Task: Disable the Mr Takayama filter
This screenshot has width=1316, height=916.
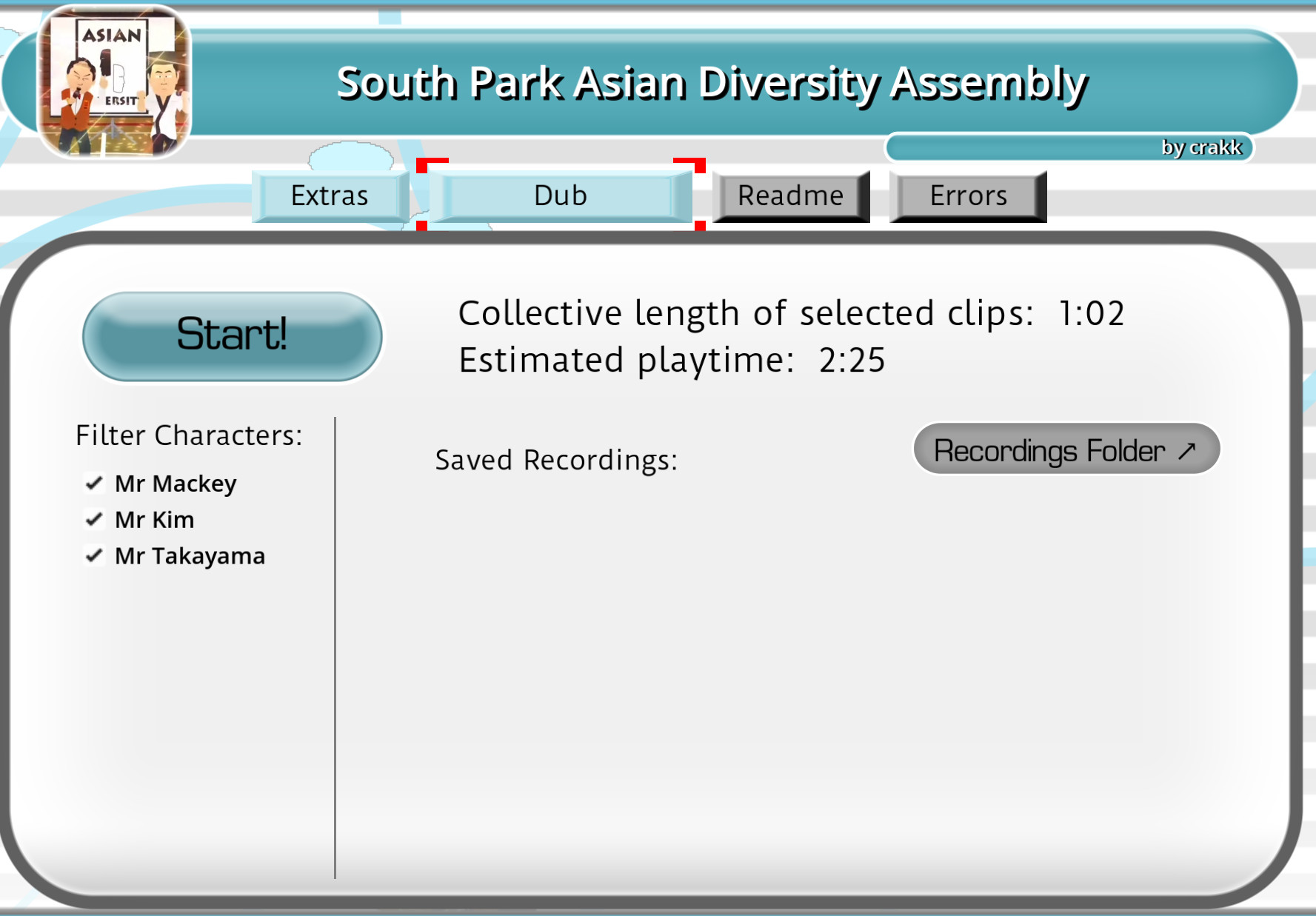Action: point(94,556)
